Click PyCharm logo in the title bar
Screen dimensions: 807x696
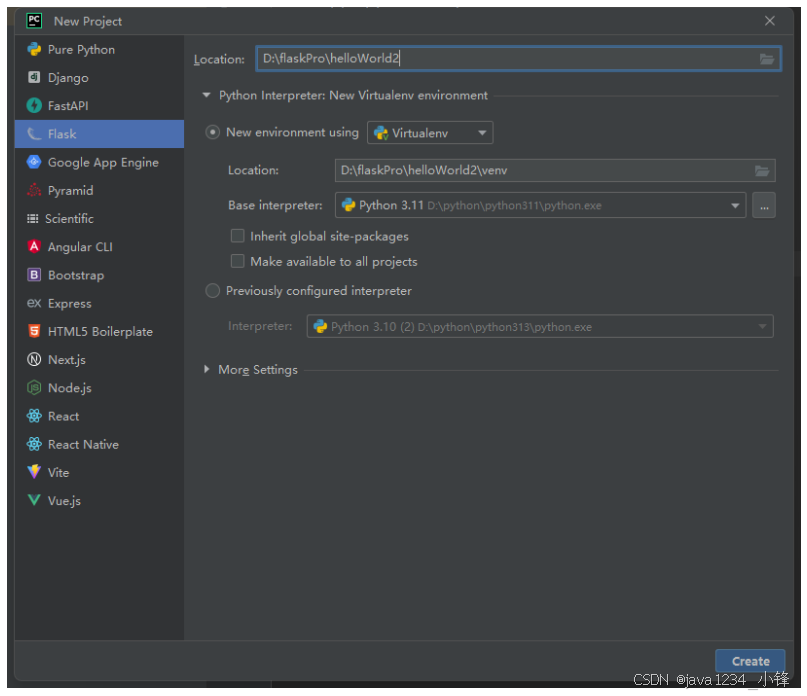[x=34, y=21]
